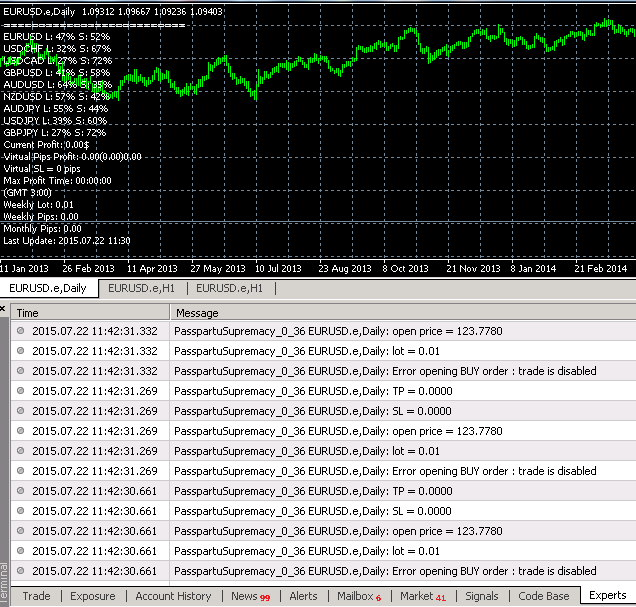Select the Experts tab
636x607 pixels.
click(608, 595)
